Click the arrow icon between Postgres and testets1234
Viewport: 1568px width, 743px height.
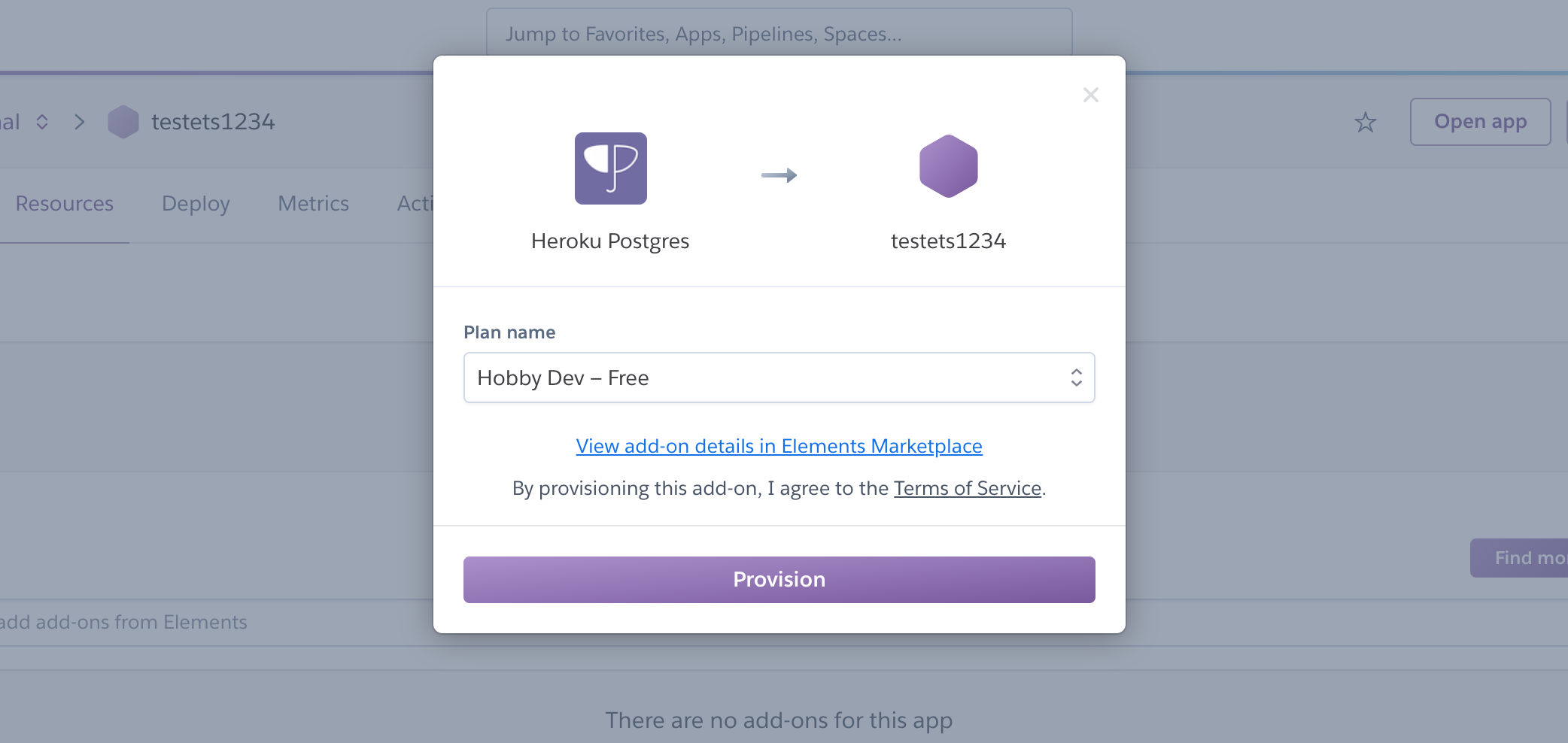779,175
